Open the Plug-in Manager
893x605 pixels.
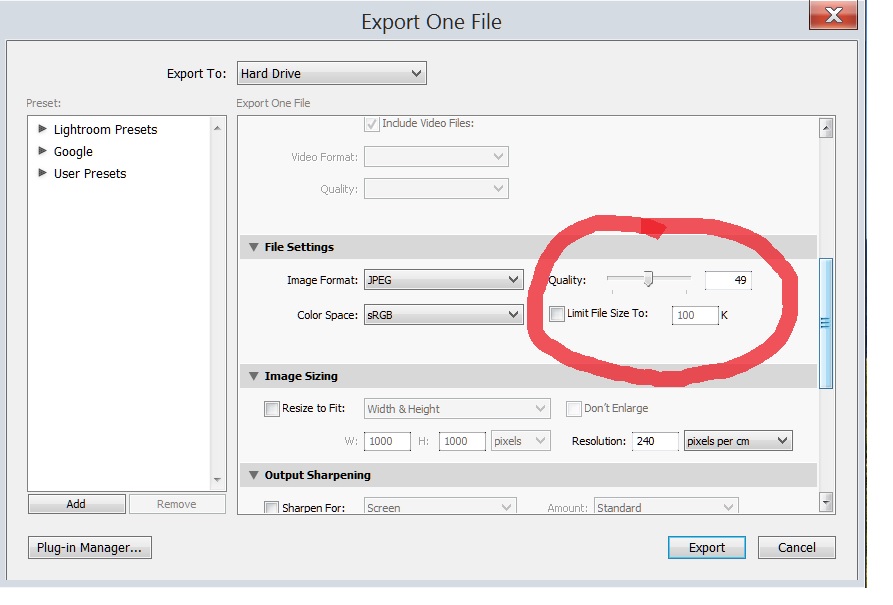point(90,548)
